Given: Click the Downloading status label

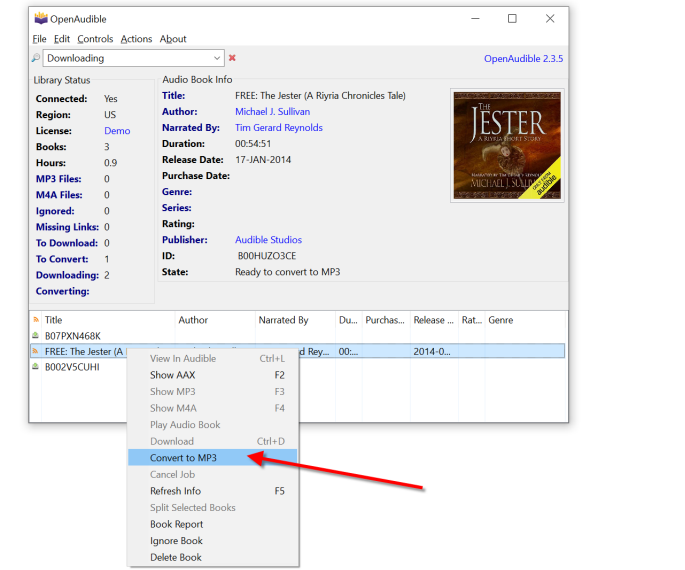Looking at the screenshot, I should (x=67, y=275).
